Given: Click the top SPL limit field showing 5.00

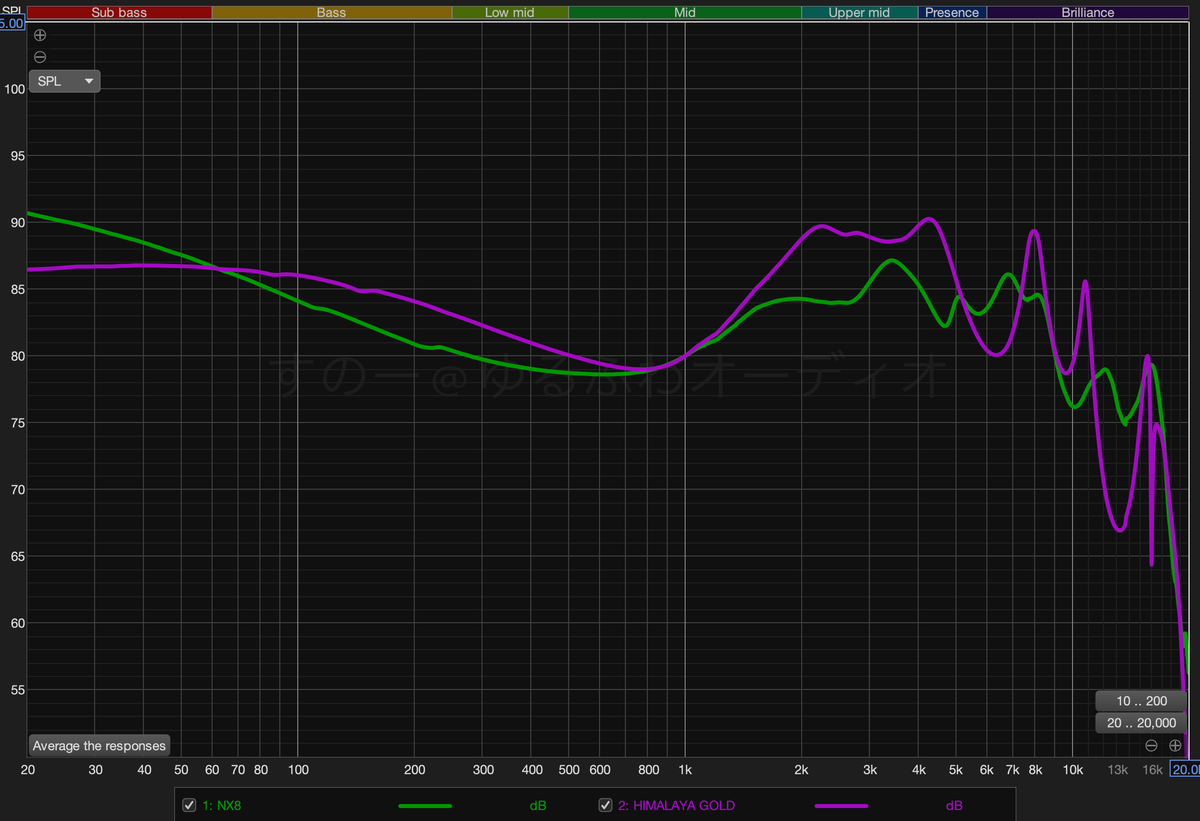Looking at the screenshot, I should (12, 22).
